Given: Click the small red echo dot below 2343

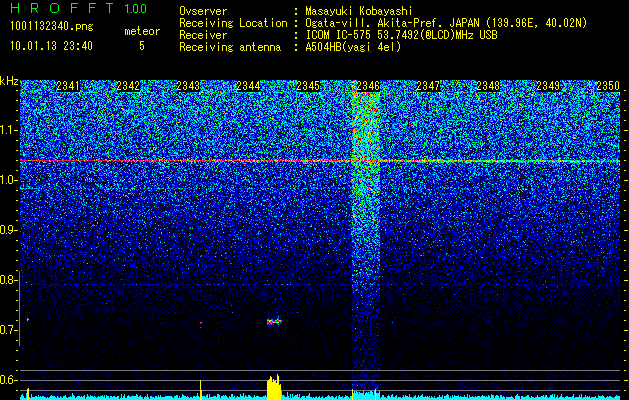Looking at the screenshot, I should (x=201, y=323).
